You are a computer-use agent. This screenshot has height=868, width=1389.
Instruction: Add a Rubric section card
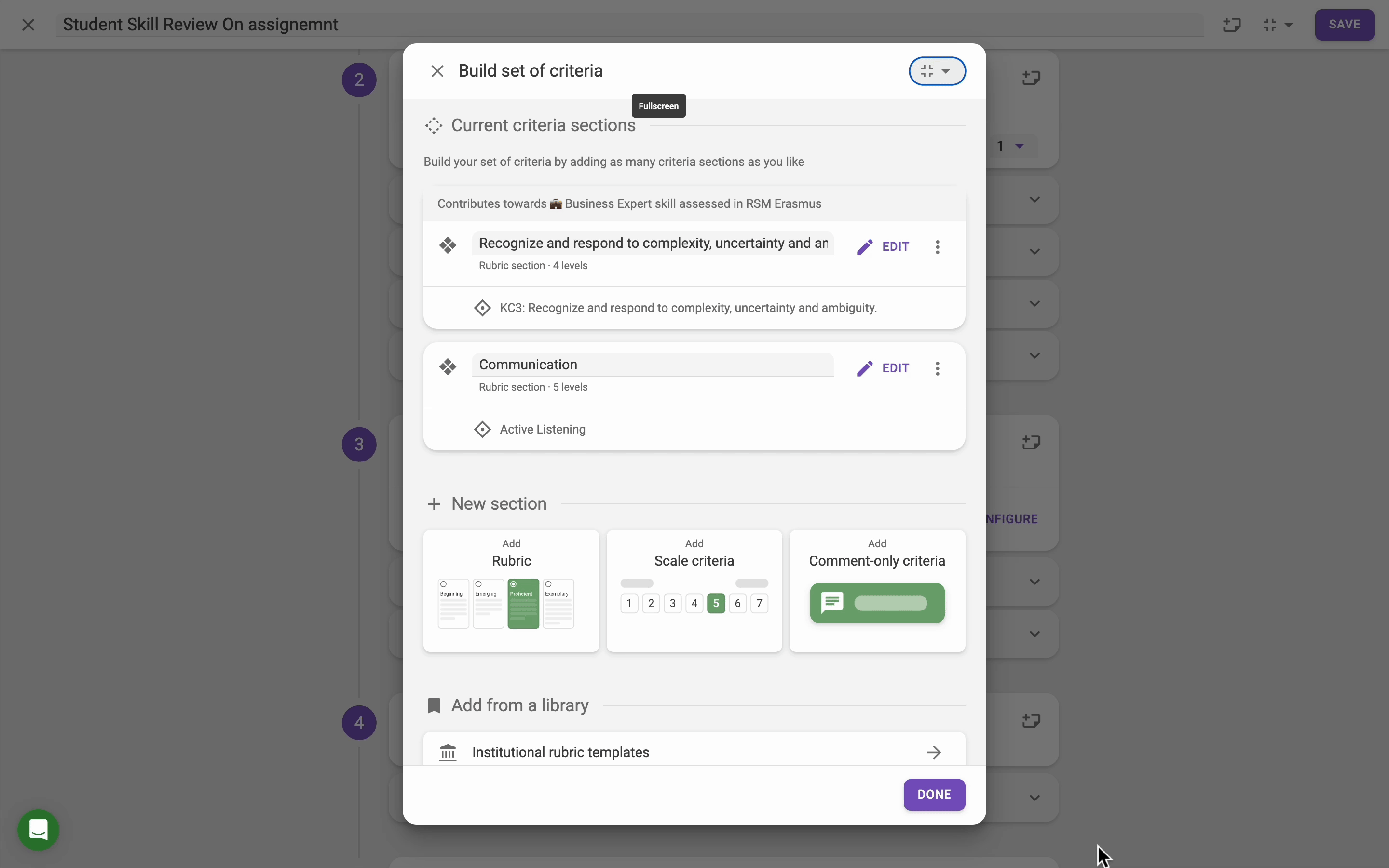point(511,591)
